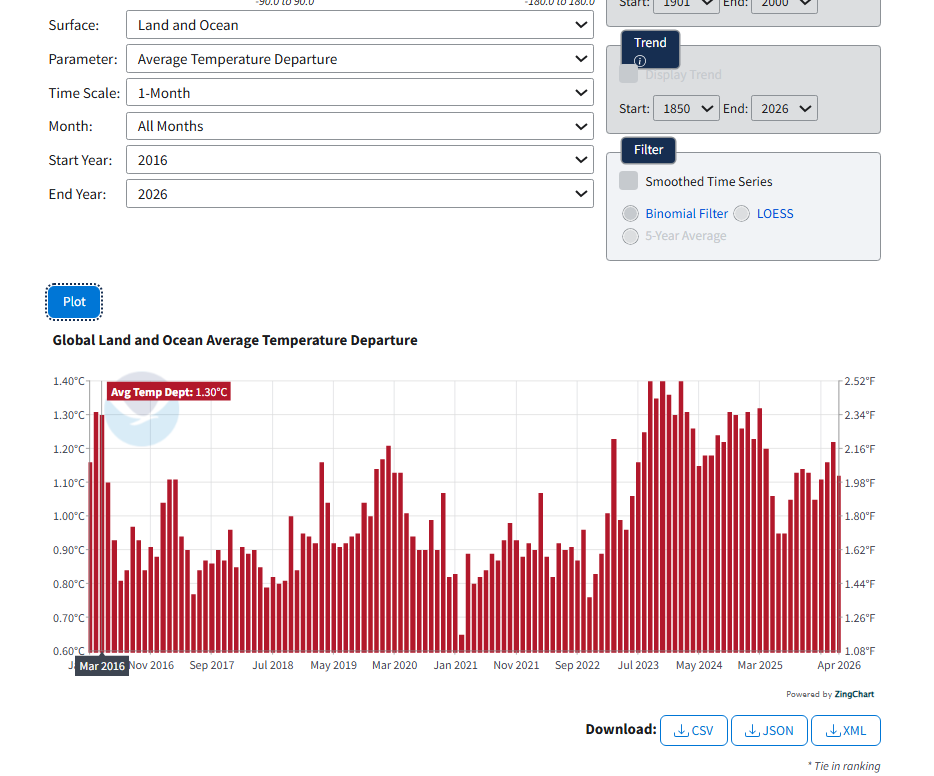Click the Trend info icon
Viewport: 934px width, 776px height.
640,61
